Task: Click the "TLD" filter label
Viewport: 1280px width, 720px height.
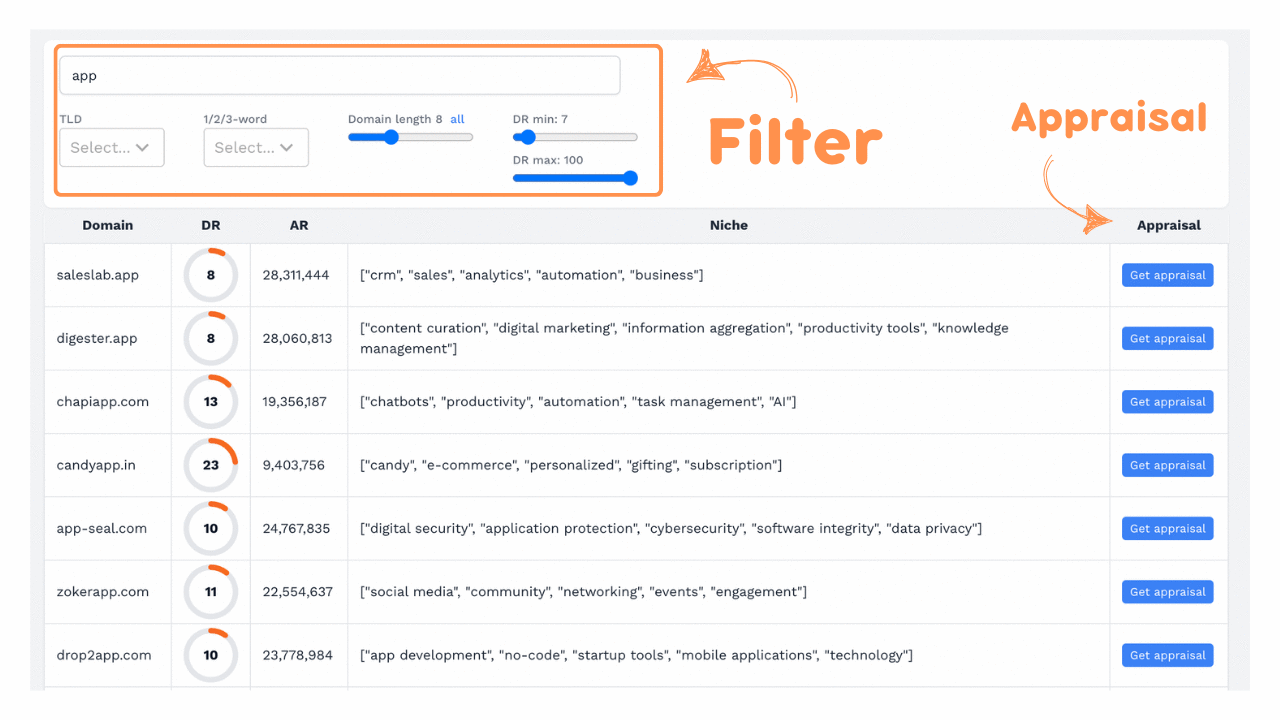Action: tap(71, 119)
